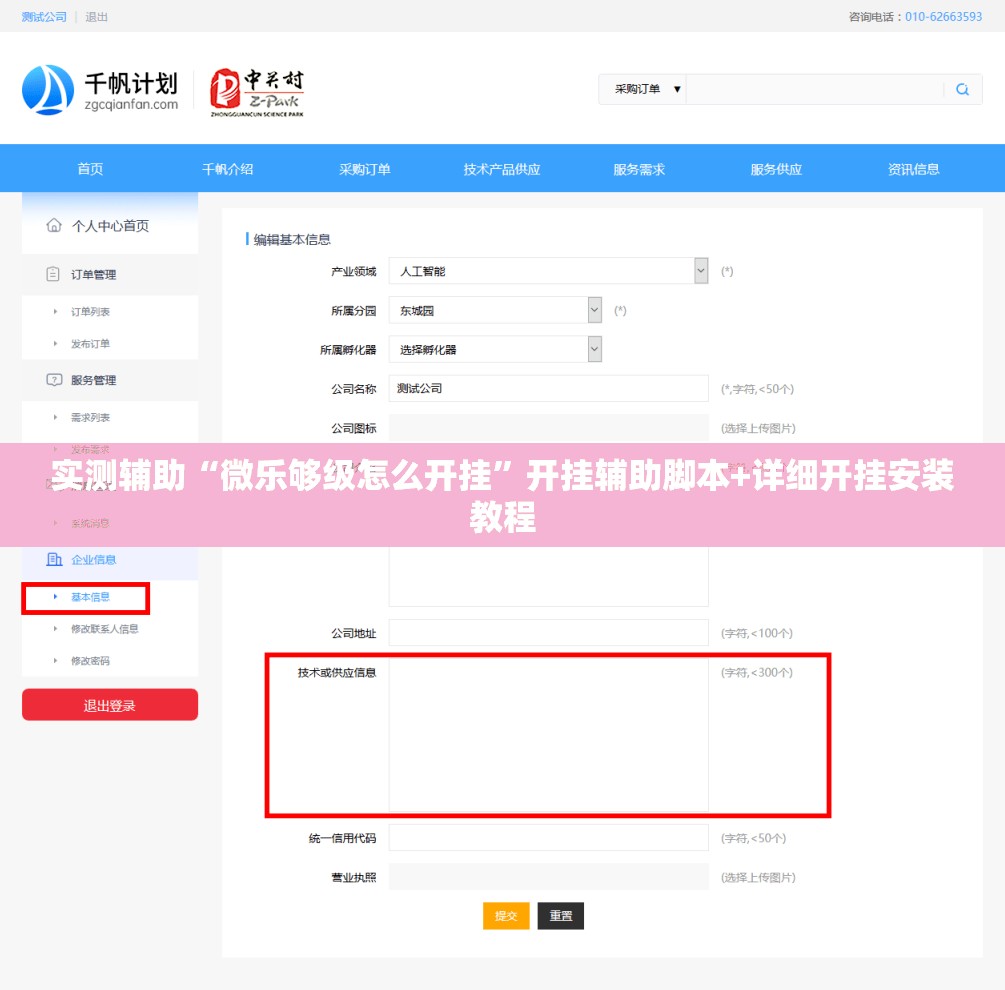This screenshot has width=1005, height=990.
Task: Open the 所属分园 dropdown showing 东城园
Action: [495, 310]
